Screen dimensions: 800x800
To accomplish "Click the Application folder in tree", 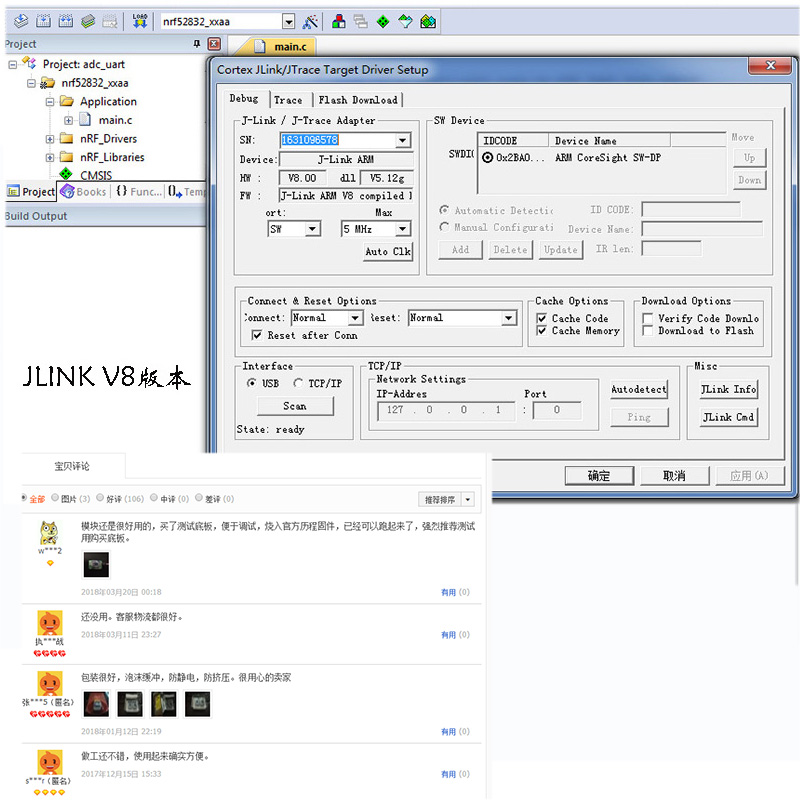I will tap(108, 102).
